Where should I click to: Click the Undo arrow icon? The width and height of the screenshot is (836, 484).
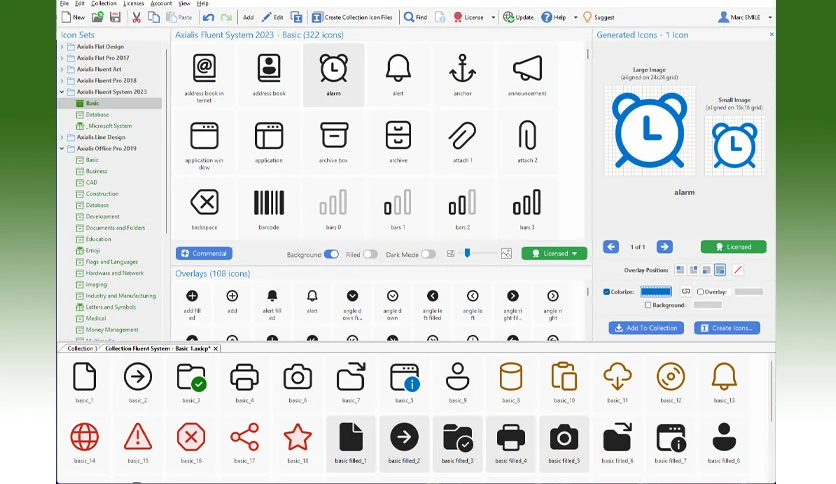point(208,17)
